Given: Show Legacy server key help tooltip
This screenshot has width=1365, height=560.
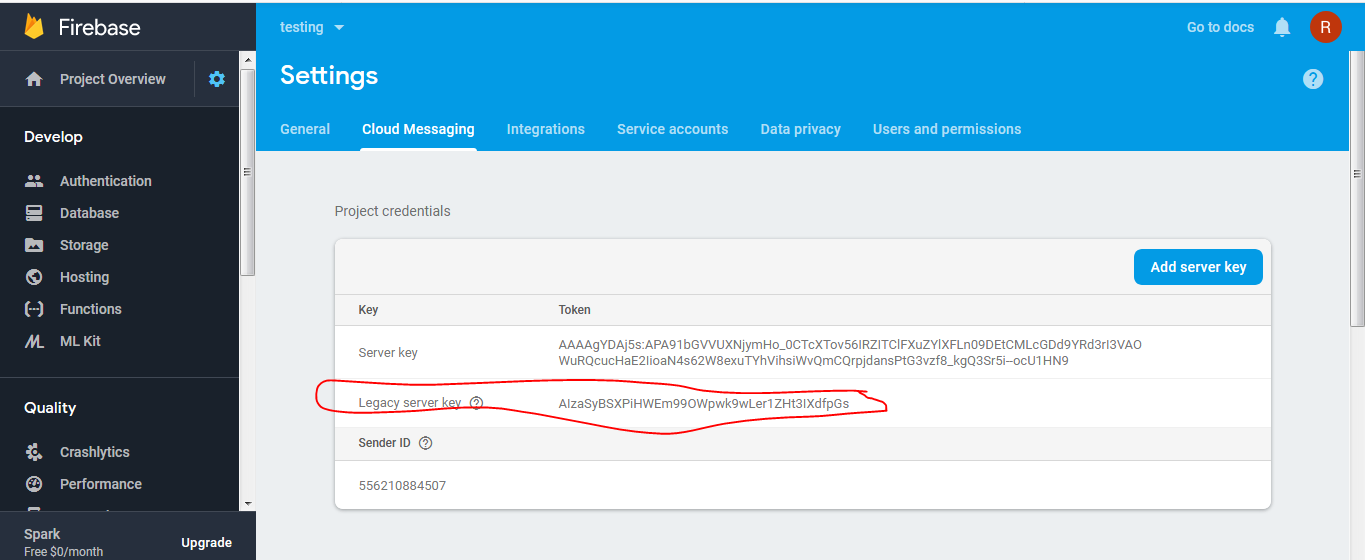Looking at the screenshot, I should pos(476,403).
